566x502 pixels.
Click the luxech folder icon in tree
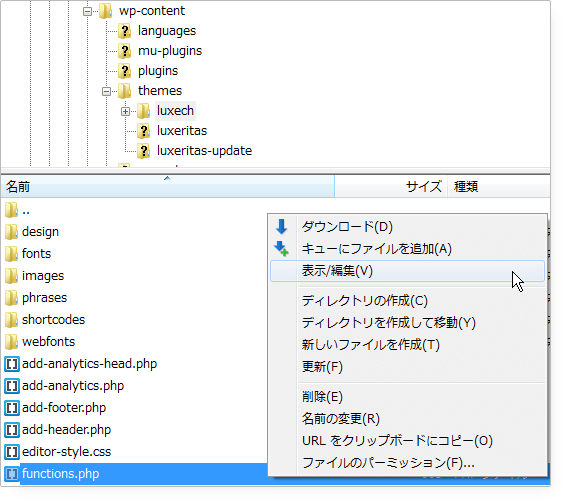click(144, 111)
